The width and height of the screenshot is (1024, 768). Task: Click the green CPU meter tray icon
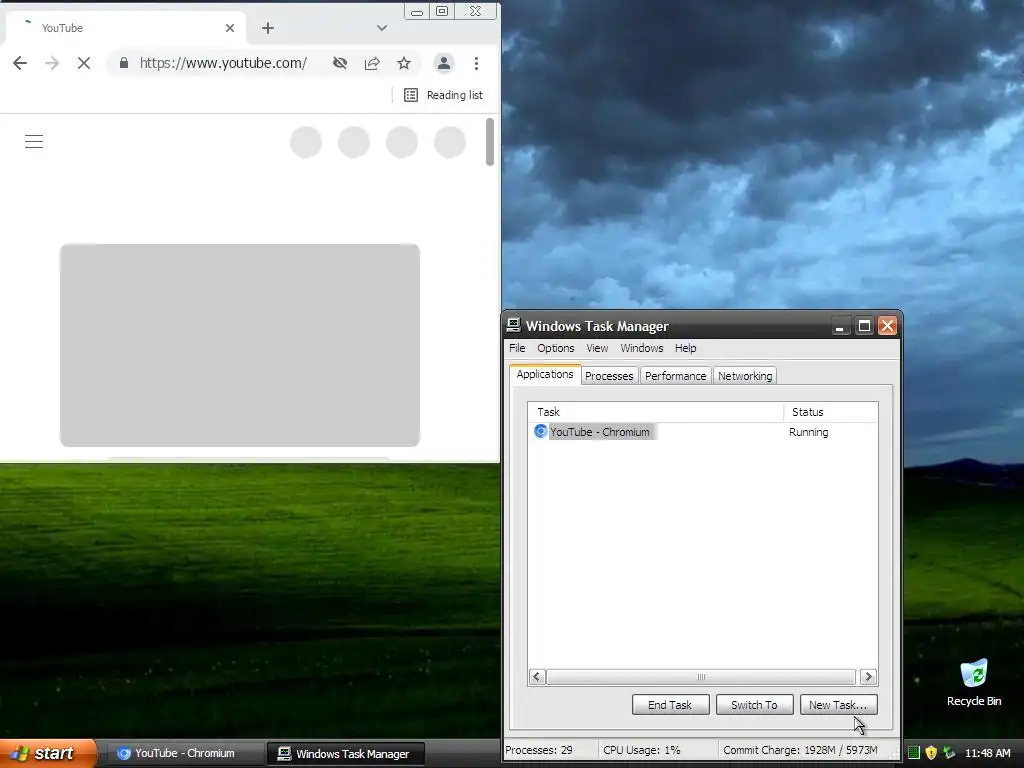(x=914, y=753)
